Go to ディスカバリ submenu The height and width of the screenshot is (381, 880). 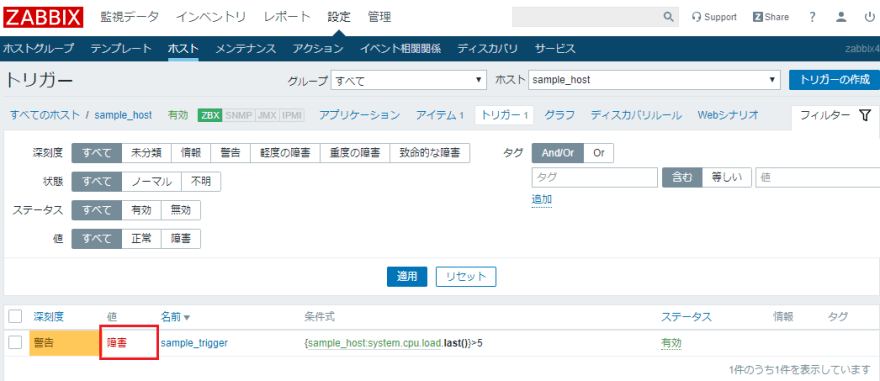487,49
